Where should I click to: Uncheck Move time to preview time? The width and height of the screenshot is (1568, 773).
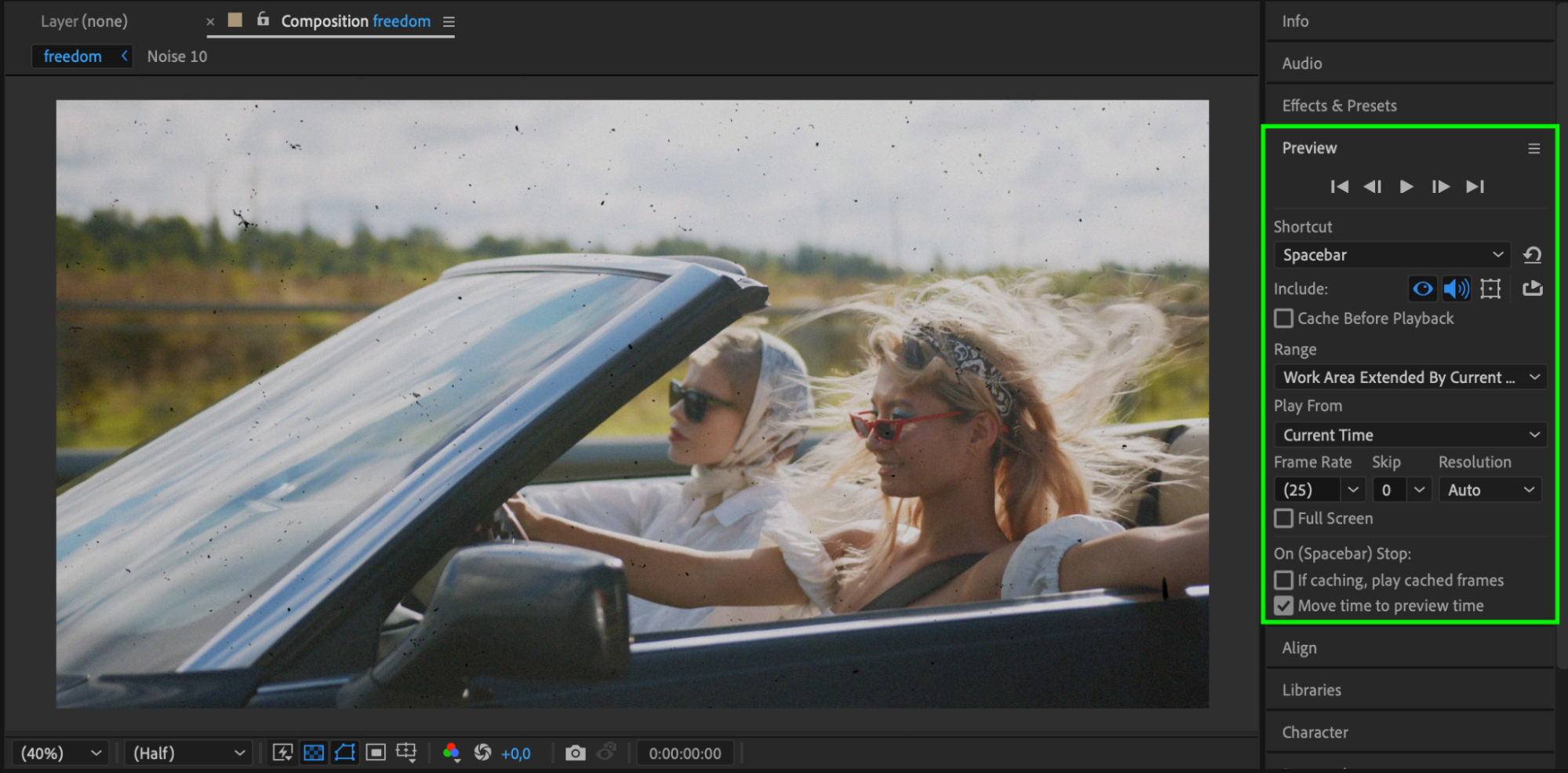click(1284, 606)
